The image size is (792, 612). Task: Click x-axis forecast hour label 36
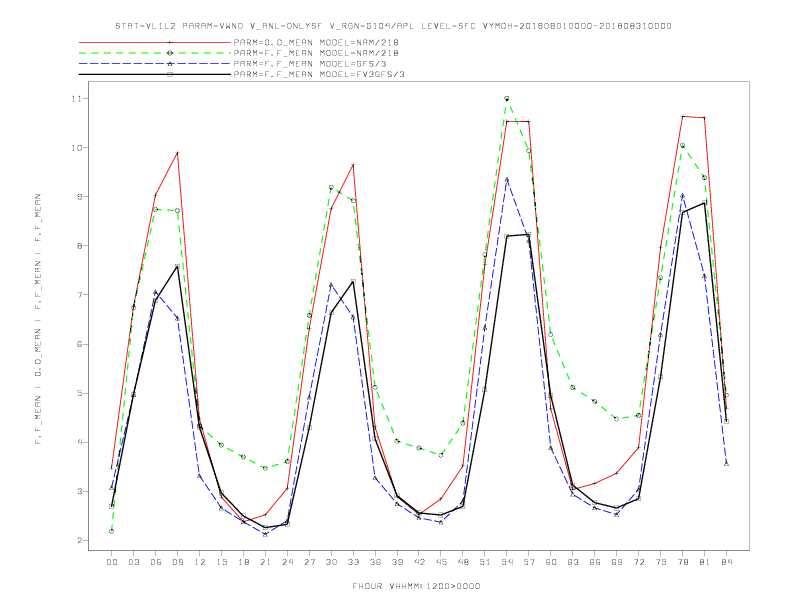click(x=375, y=562)
